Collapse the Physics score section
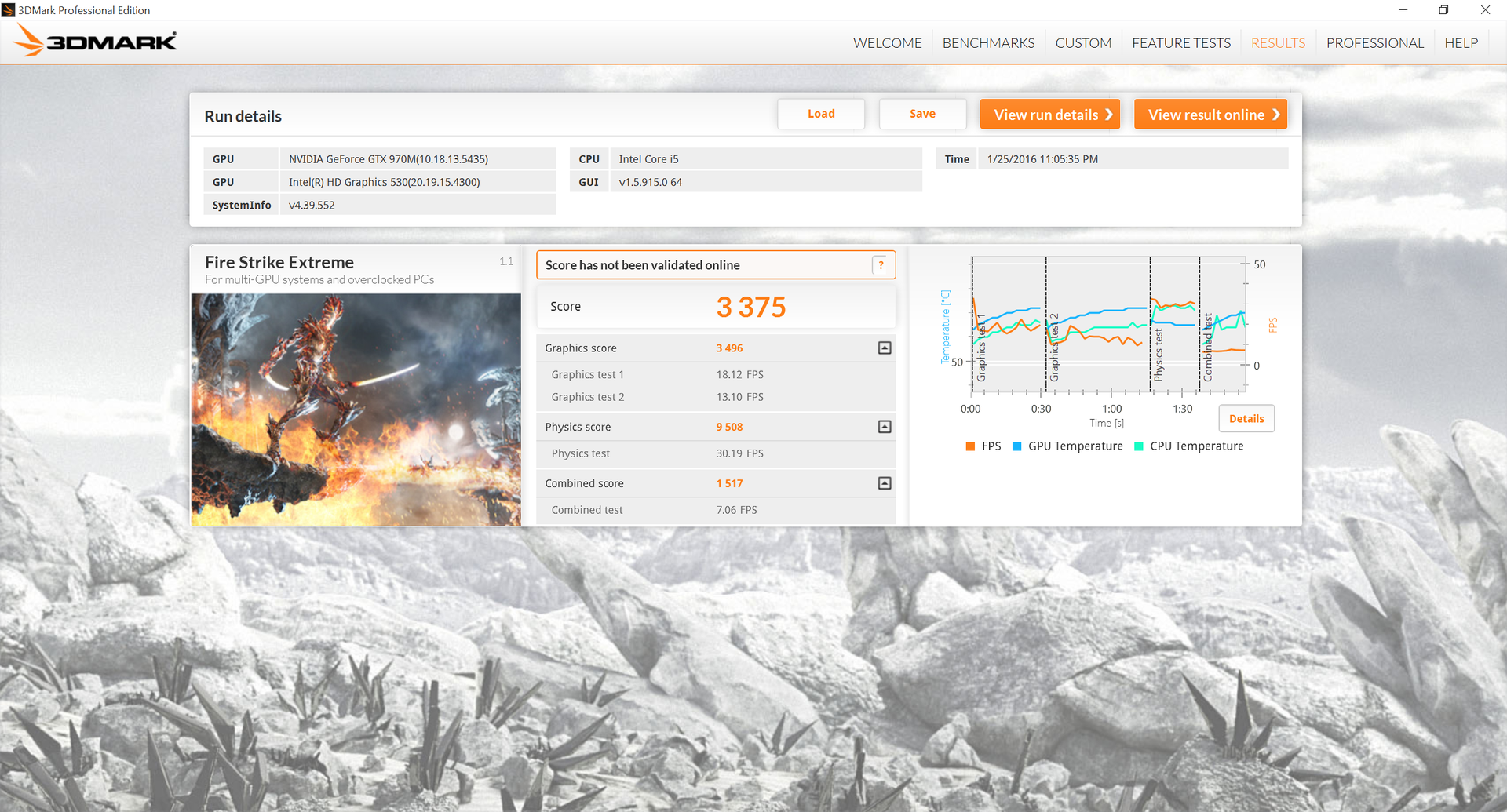 885,427
